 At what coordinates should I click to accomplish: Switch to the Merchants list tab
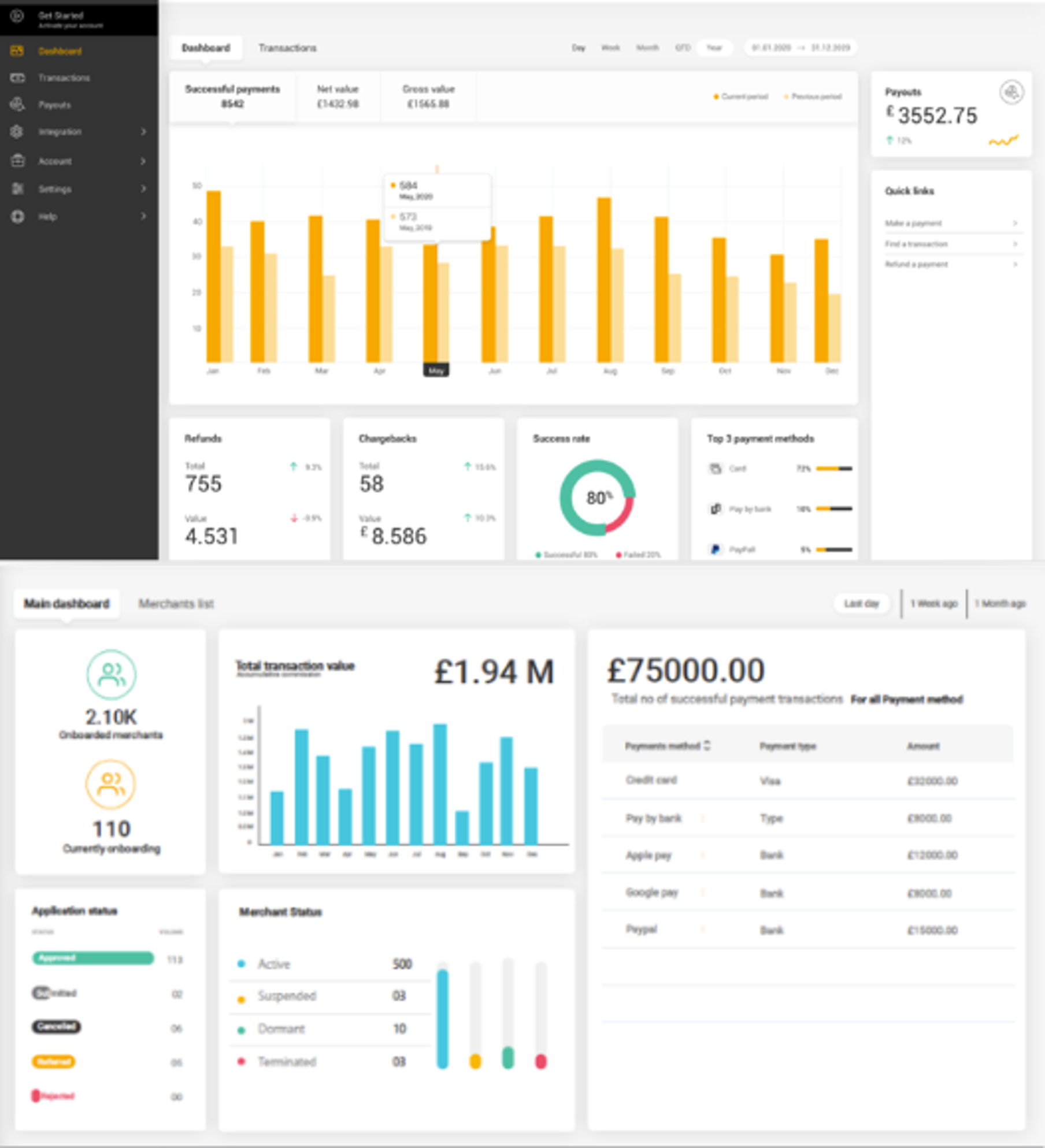176,604
